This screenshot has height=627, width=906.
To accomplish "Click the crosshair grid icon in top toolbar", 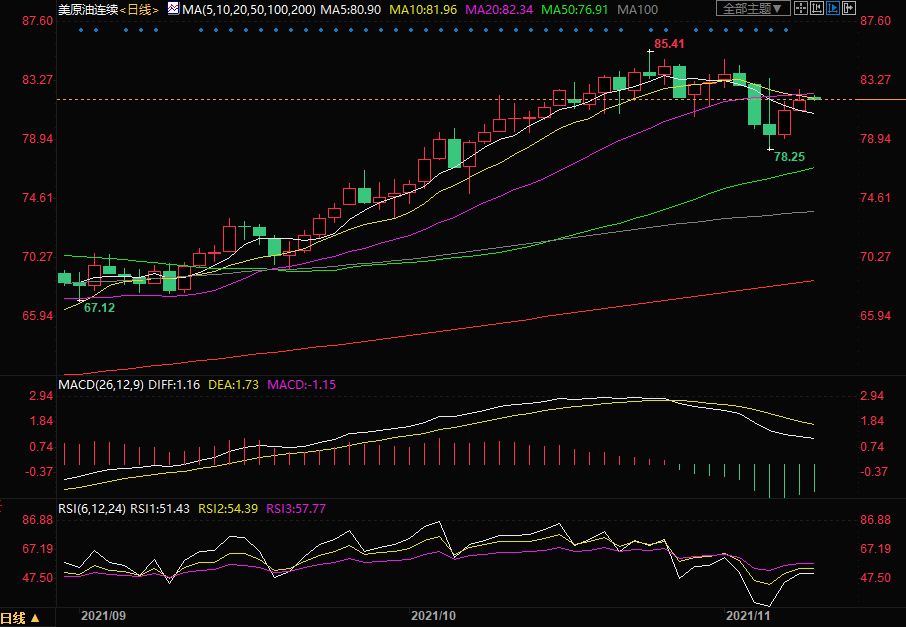I will point(800,9).
